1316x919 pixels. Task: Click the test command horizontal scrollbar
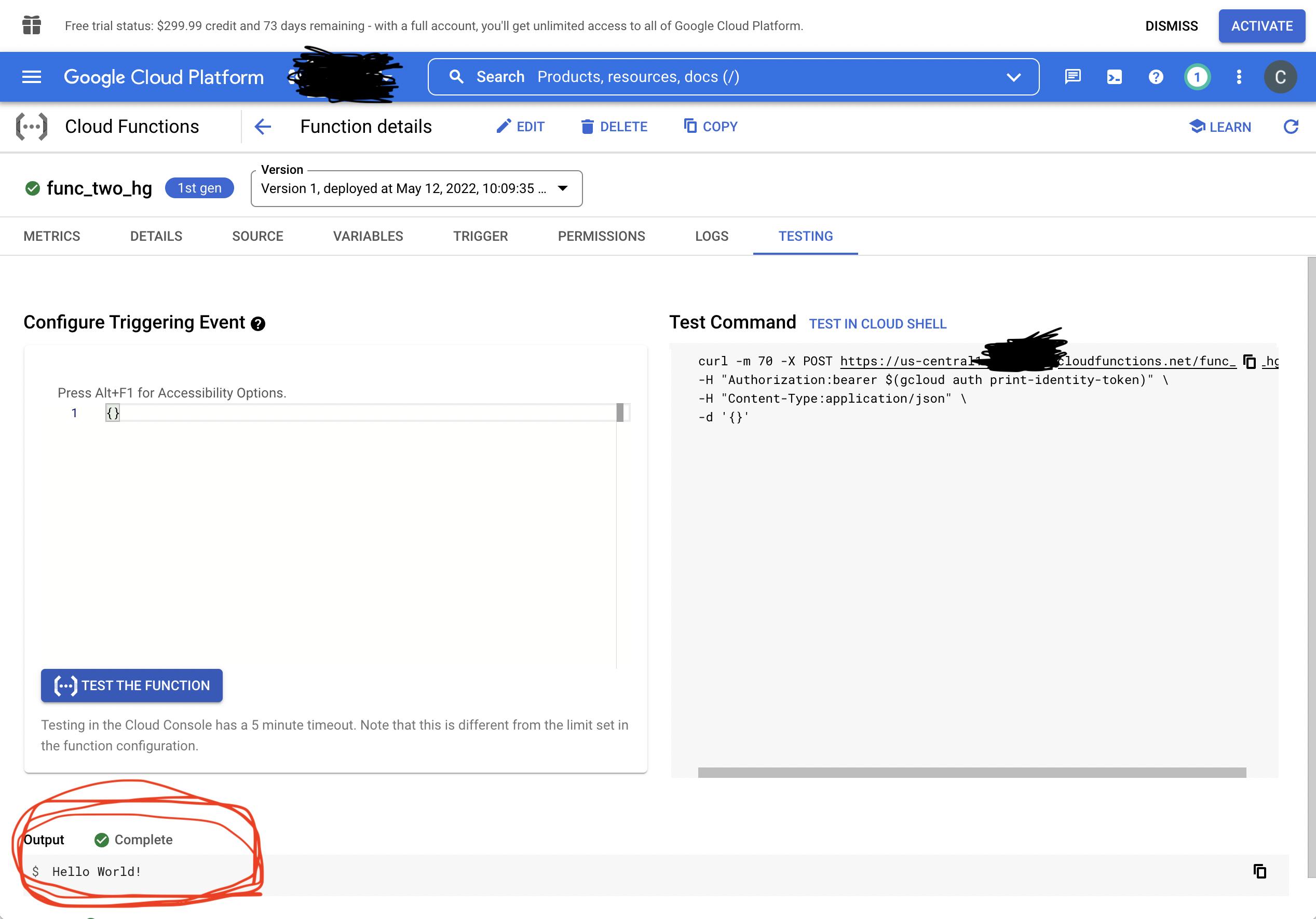coord(971,772)
